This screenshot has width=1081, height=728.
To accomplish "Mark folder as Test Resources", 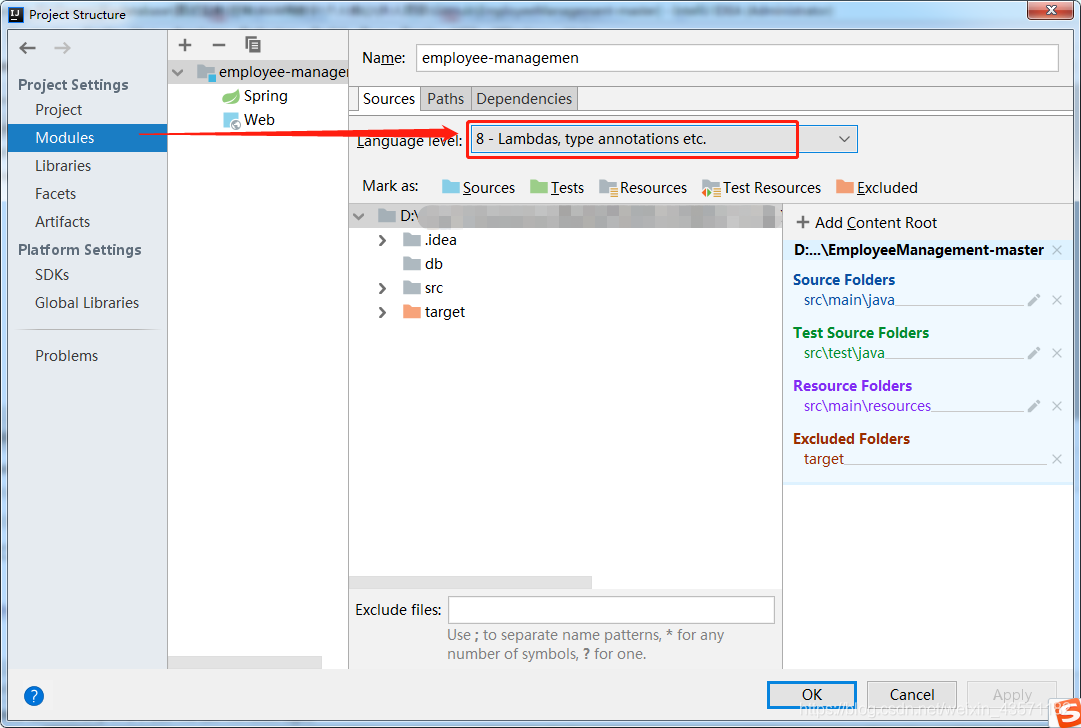I will (761, 188).
